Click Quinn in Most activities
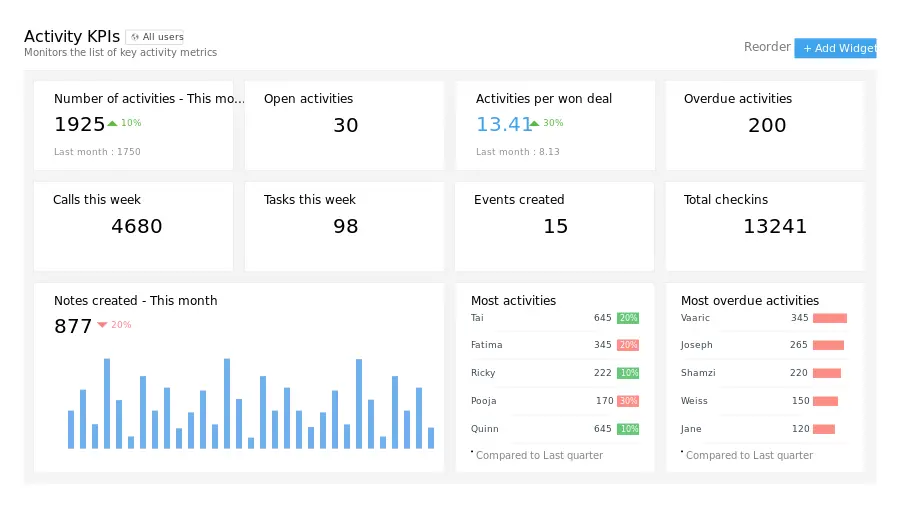Screen dimensions: 900x510 coord(484,429)
